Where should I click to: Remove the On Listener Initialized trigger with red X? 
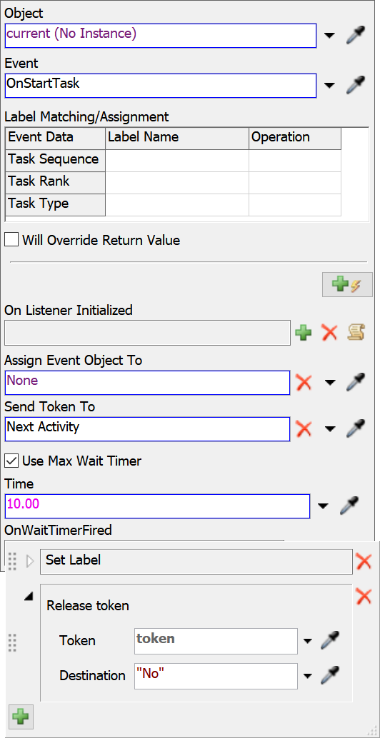pos(329,333)
